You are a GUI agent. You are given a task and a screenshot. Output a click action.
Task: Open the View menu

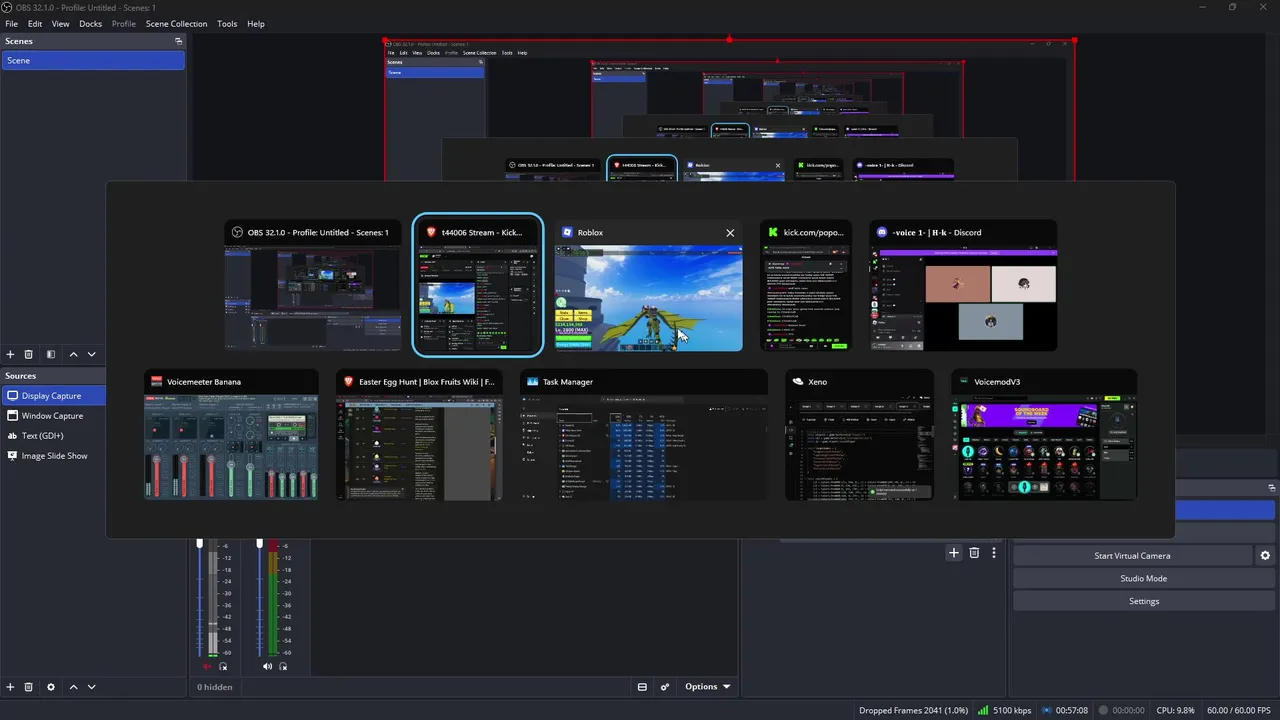click(61, 24)
